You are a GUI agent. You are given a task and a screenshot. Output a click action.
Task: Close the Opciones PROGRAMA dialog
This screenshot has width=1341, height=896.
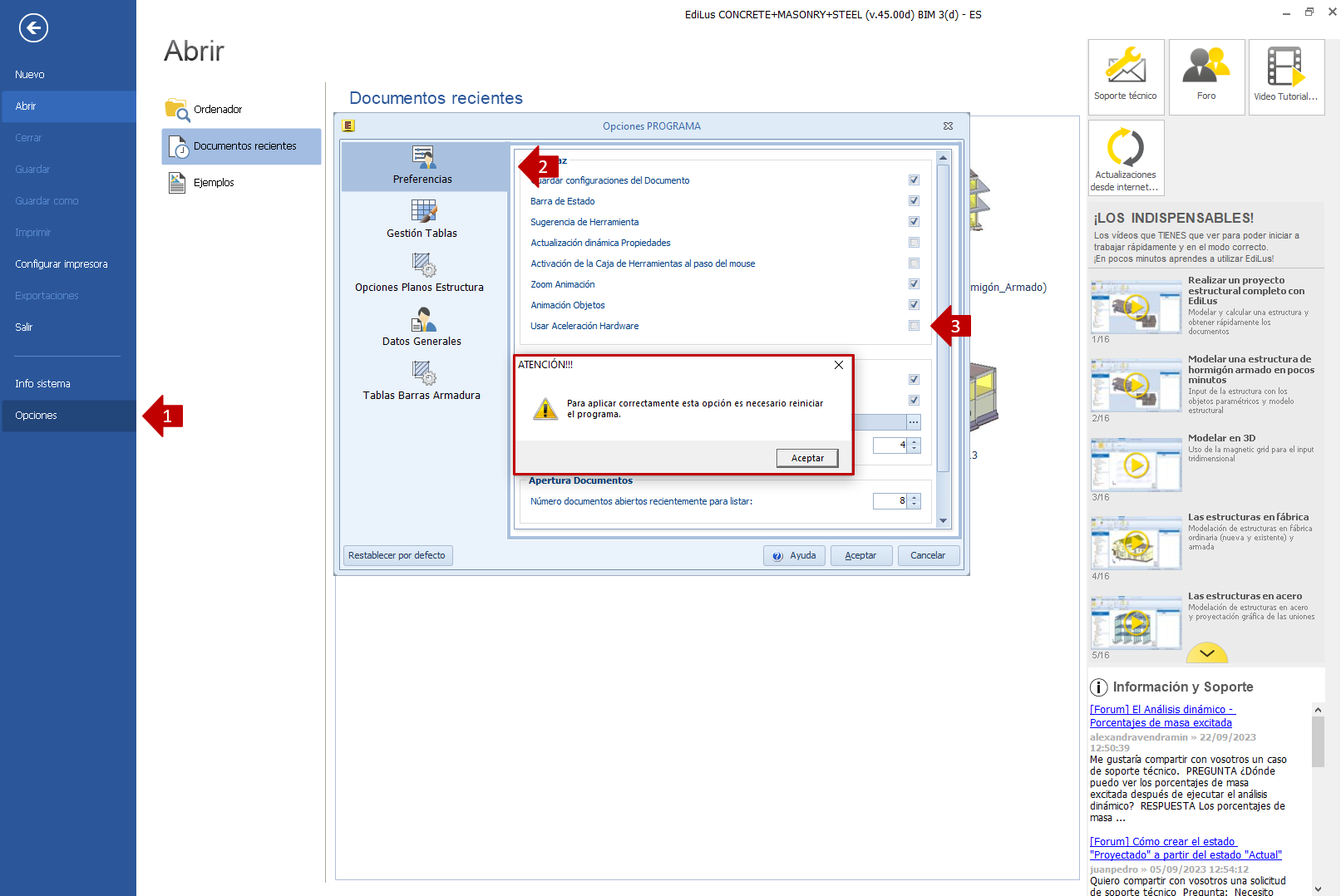[x=948, y=126]
